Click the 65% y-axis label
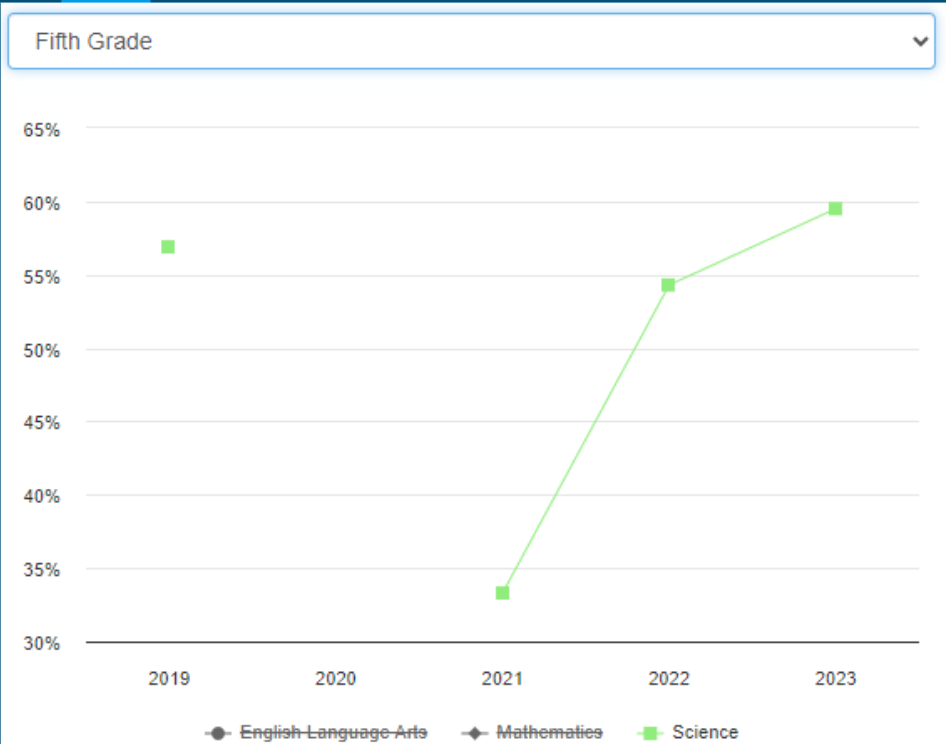 42,130
